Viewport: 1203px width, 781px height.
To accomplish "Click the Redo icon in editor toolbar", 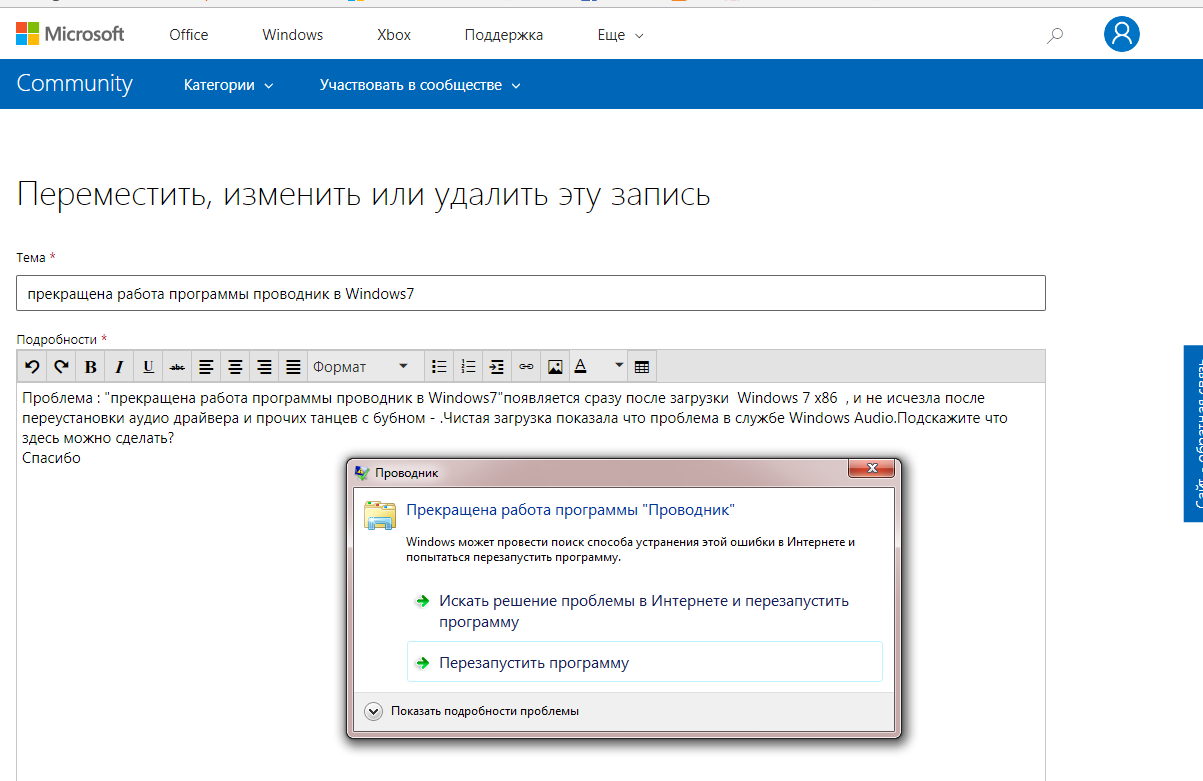I will pos(61,366).
